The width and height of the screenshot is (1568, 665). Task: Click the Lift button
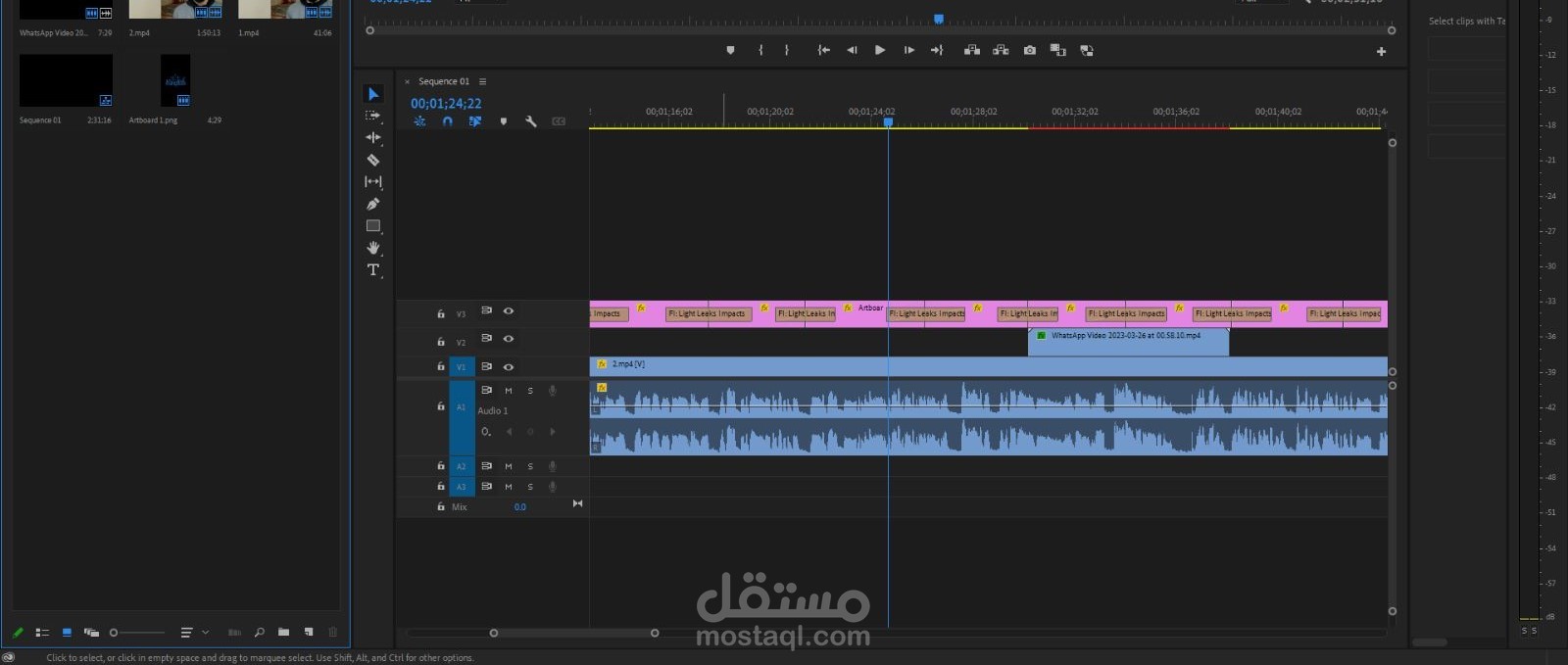[x=972, y=50]
